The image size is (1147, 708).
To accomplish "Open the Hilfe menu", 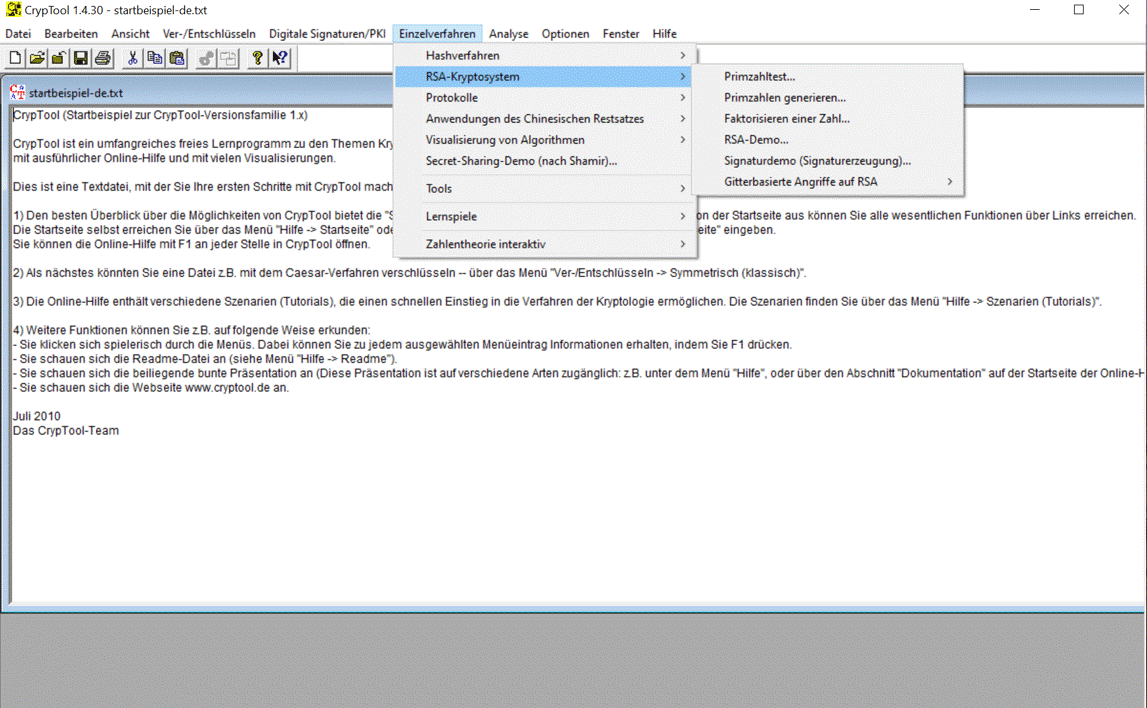I will (x=664, y=34).
